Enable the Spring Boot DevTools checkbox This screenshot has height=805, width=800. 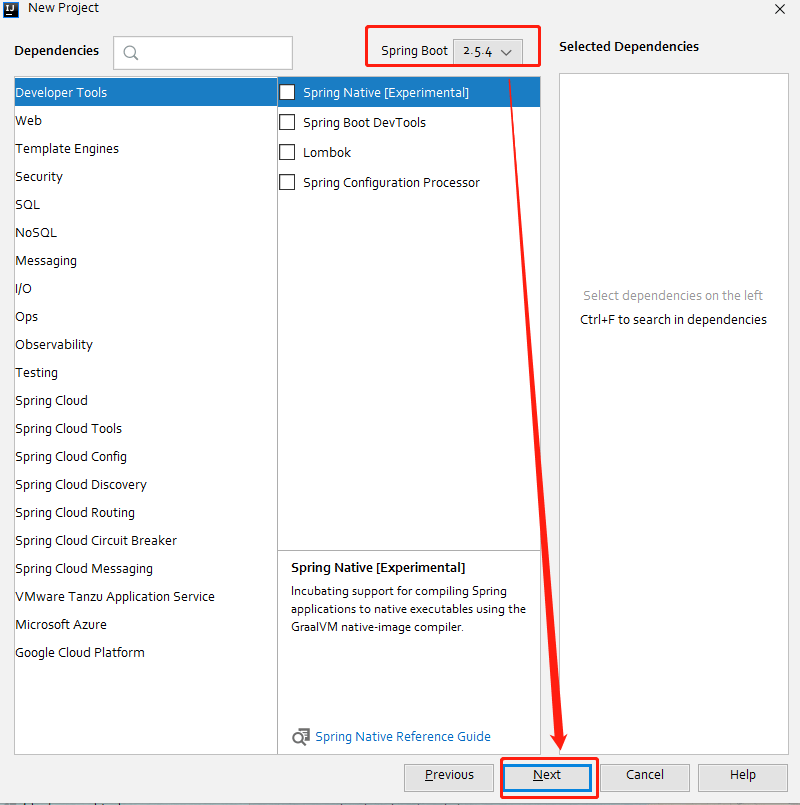(x=287, y=122)
